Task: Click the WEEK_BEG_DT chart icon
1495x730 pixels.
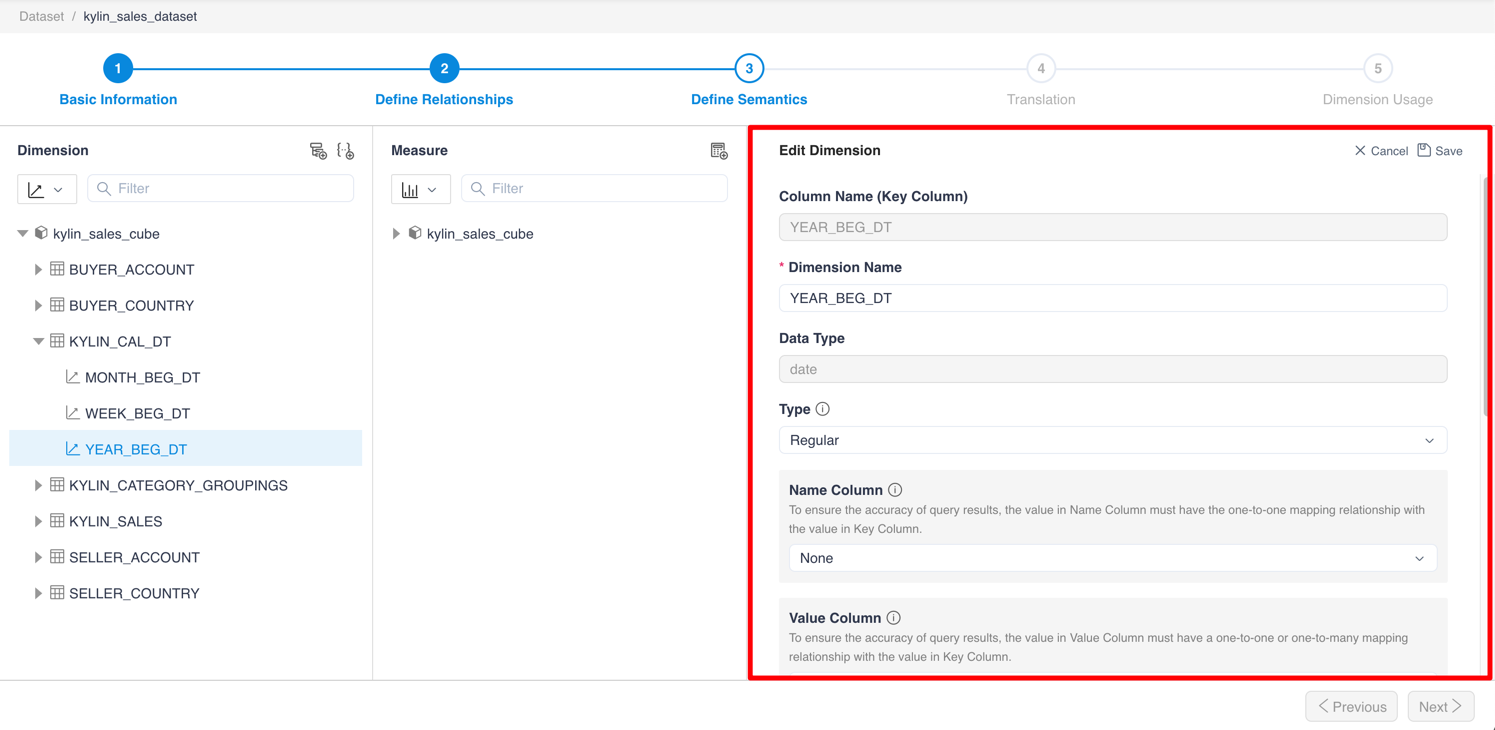Action: point(72,413)
